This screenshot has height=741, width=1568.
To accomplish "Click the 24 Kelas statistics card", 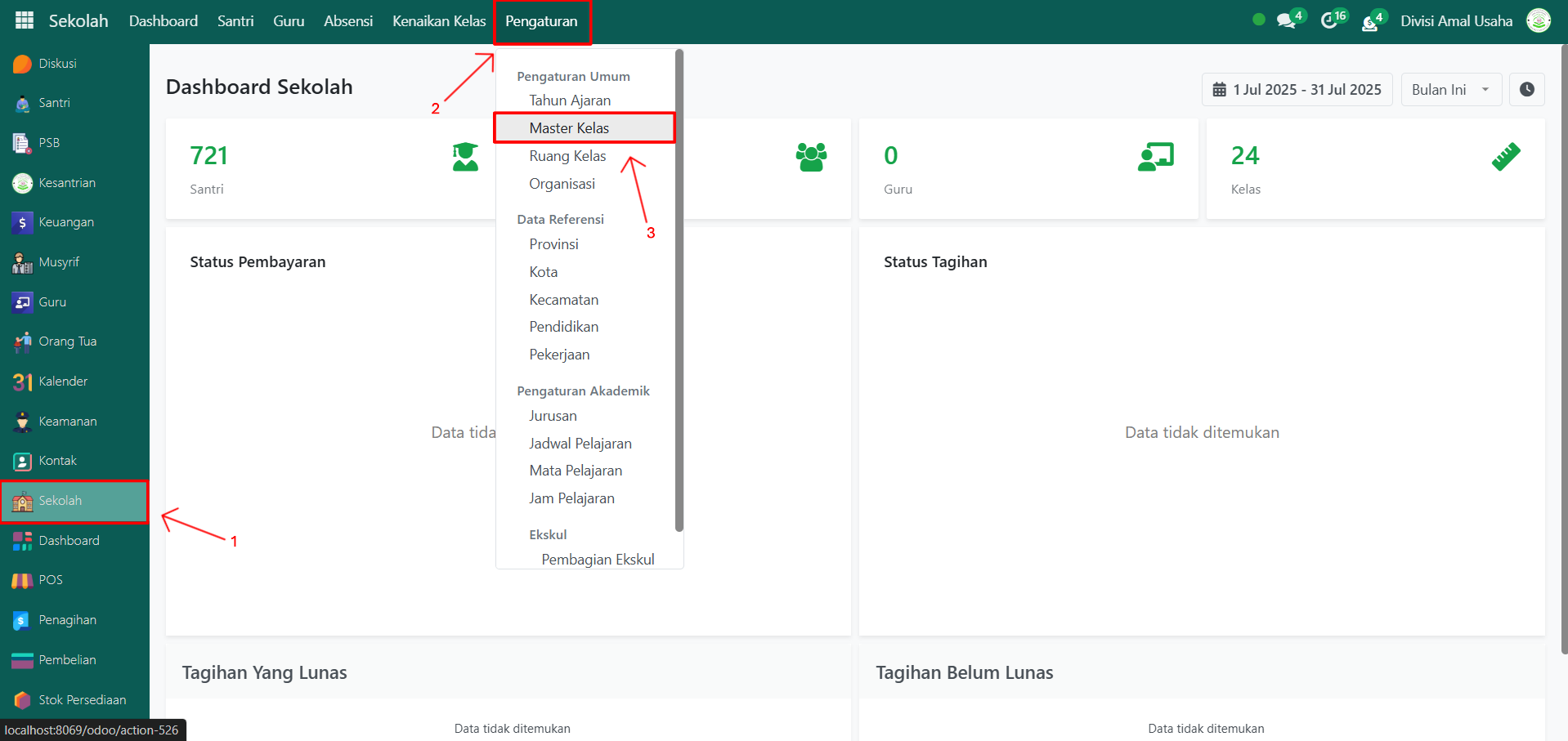I will (x=1374, y=169).
